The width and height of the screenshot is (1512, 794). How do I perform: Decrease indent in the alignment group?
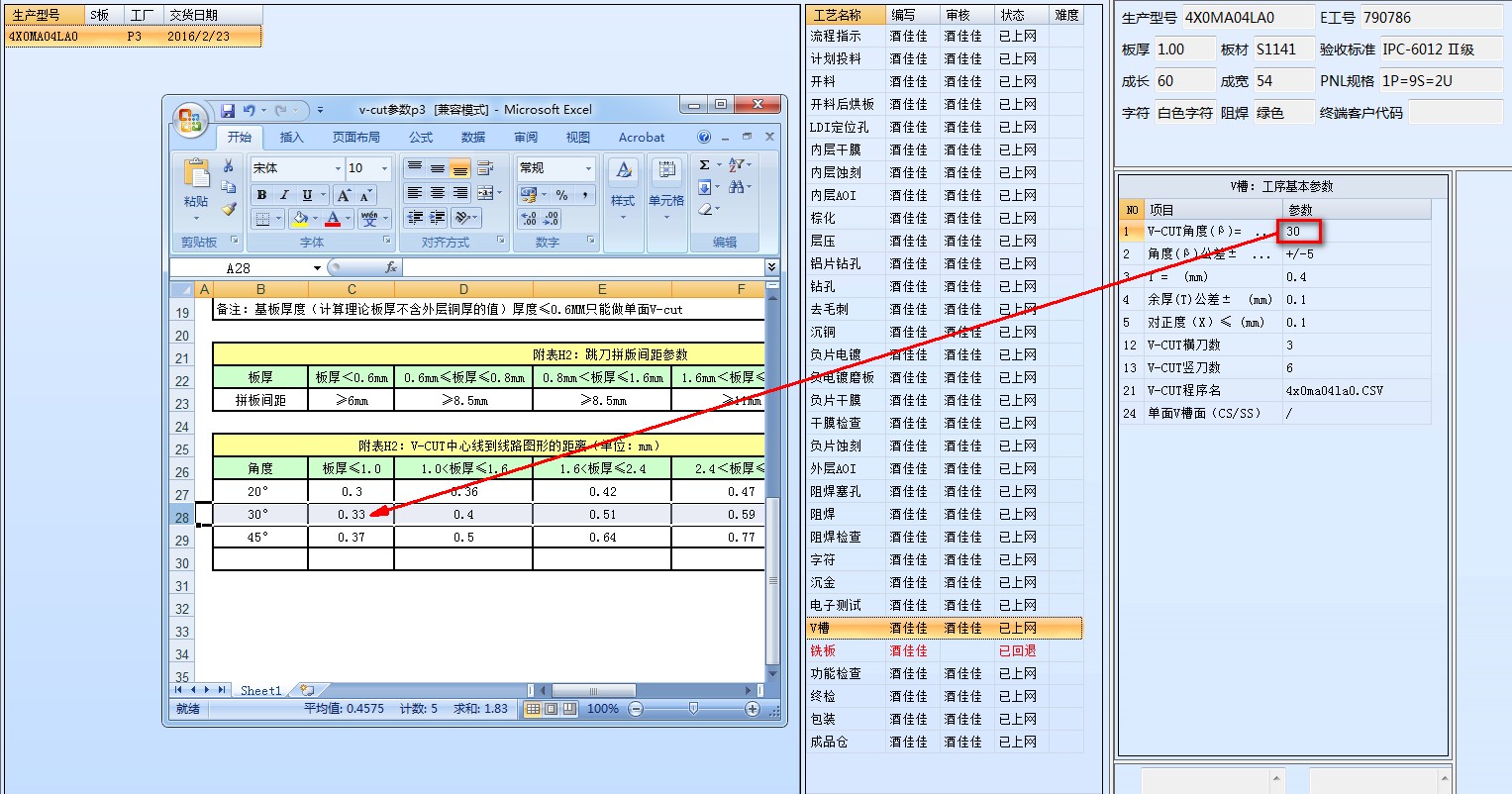tap(415, 218)
